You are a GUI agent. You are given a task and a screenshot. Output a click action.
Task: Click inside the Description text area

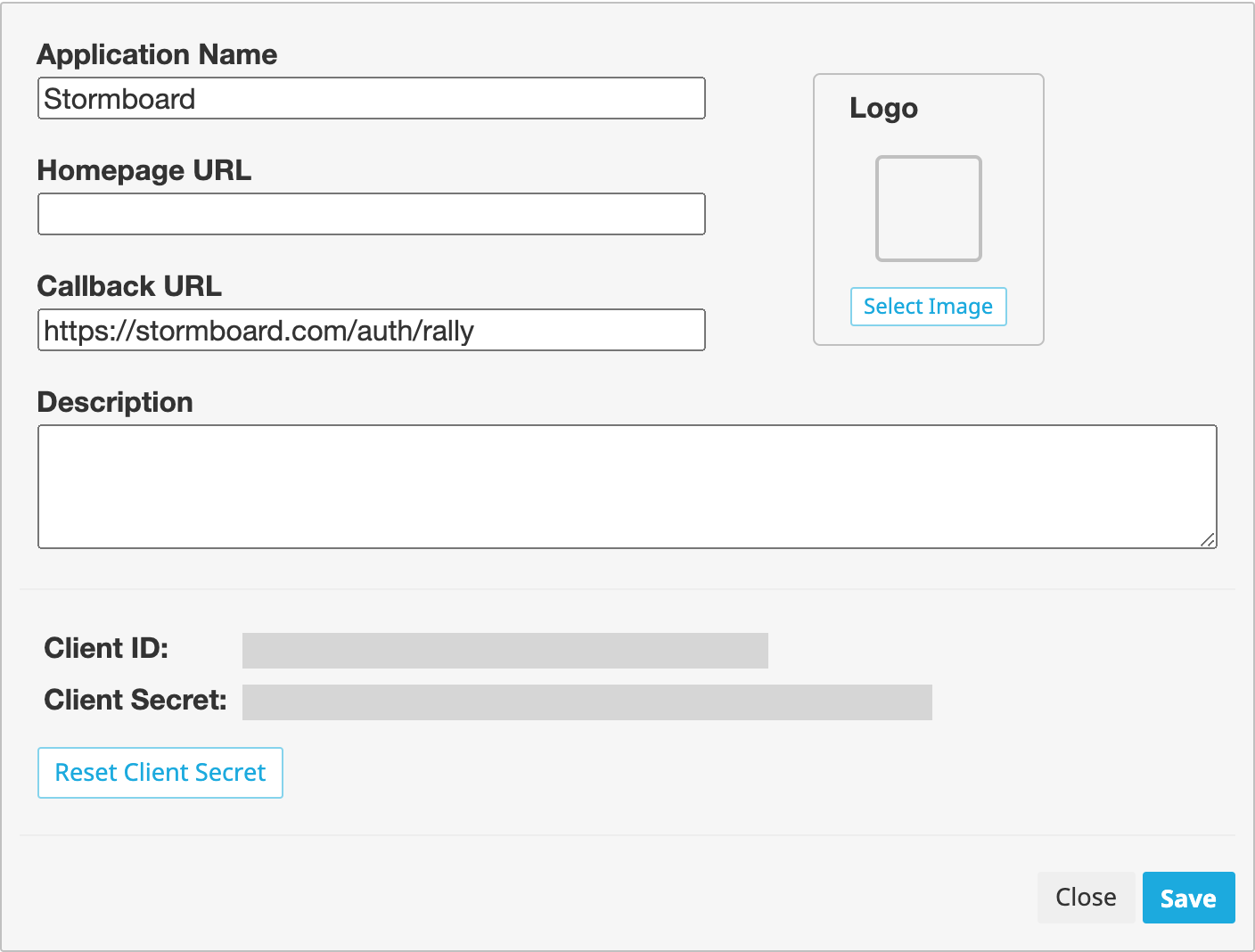[627, 487]
